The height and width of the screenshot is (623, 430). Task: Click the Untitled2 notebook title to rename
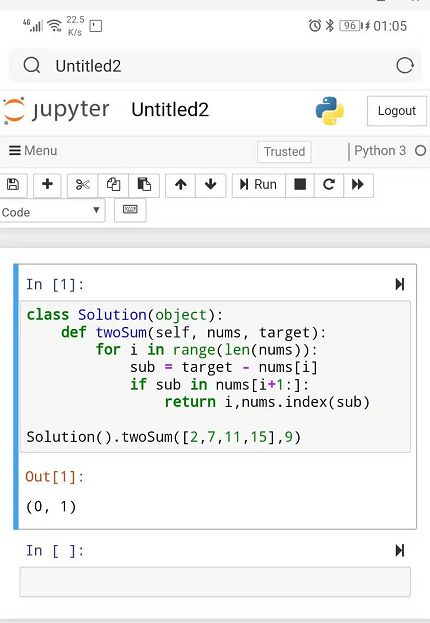(170, 110)
